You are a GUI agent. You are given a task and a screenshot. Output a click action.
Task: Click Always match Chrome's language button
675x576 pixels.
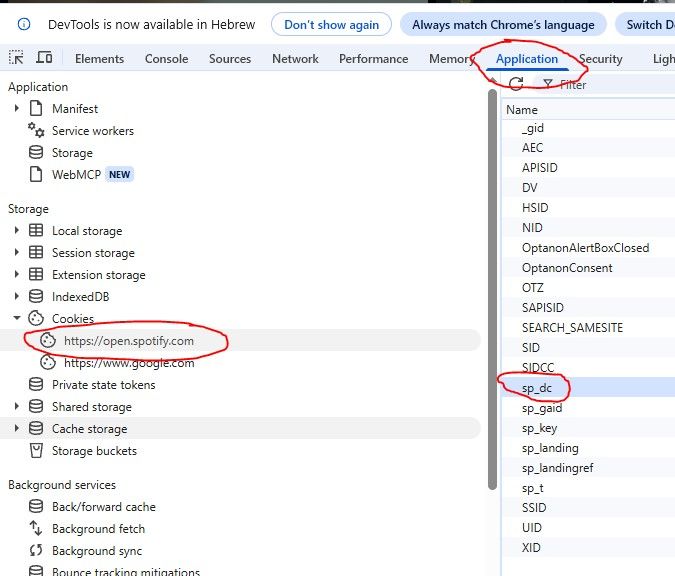pos(503,25)
